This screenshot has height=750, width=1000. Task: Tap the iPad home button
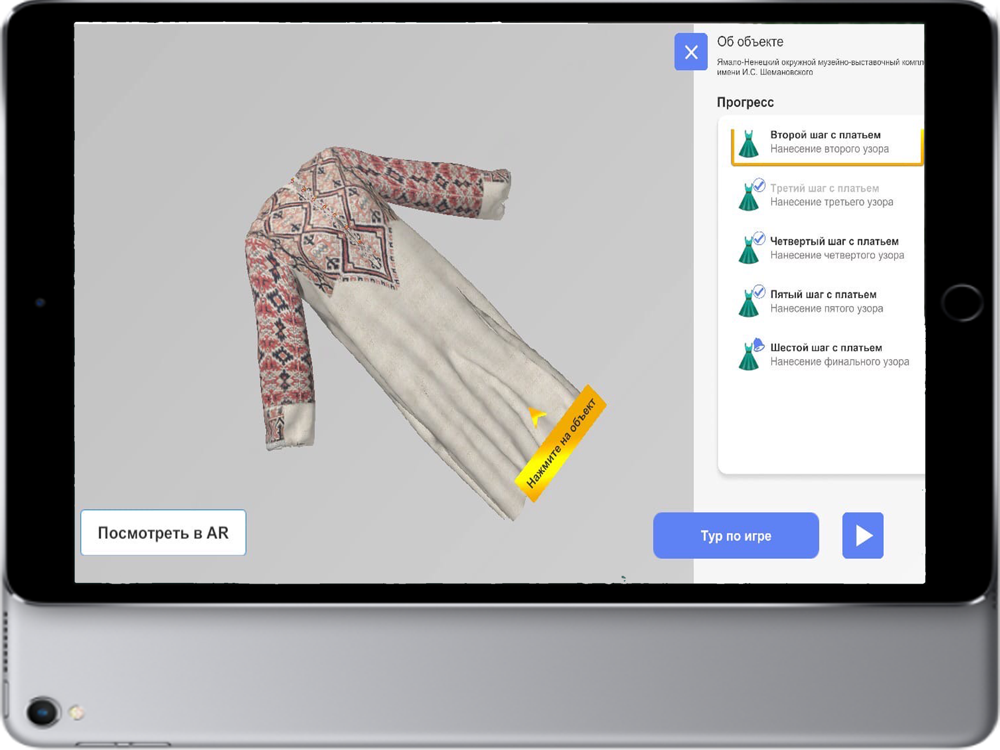click(961, 302)
